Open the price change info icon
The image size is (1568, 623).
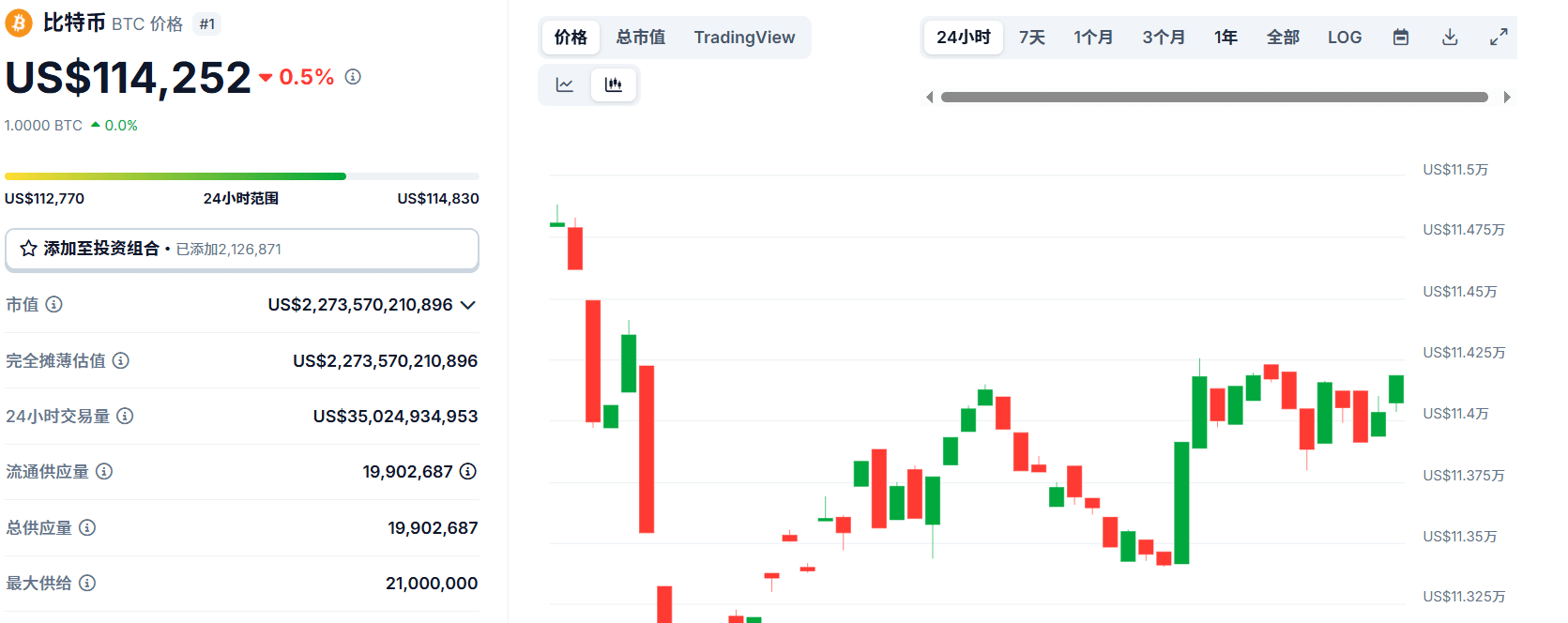pos(353,77)
